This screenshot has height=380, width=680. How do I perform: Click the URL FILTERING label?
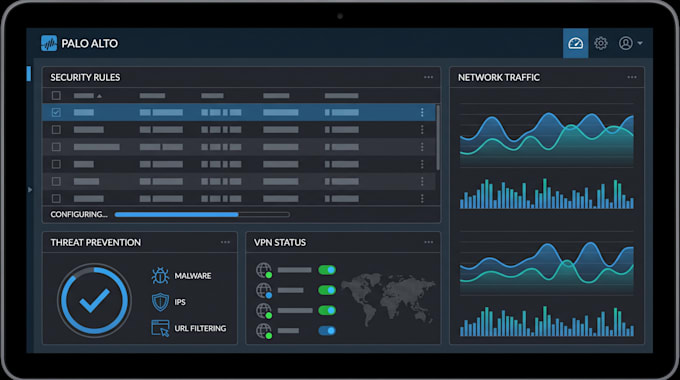[x=200, y=328]
